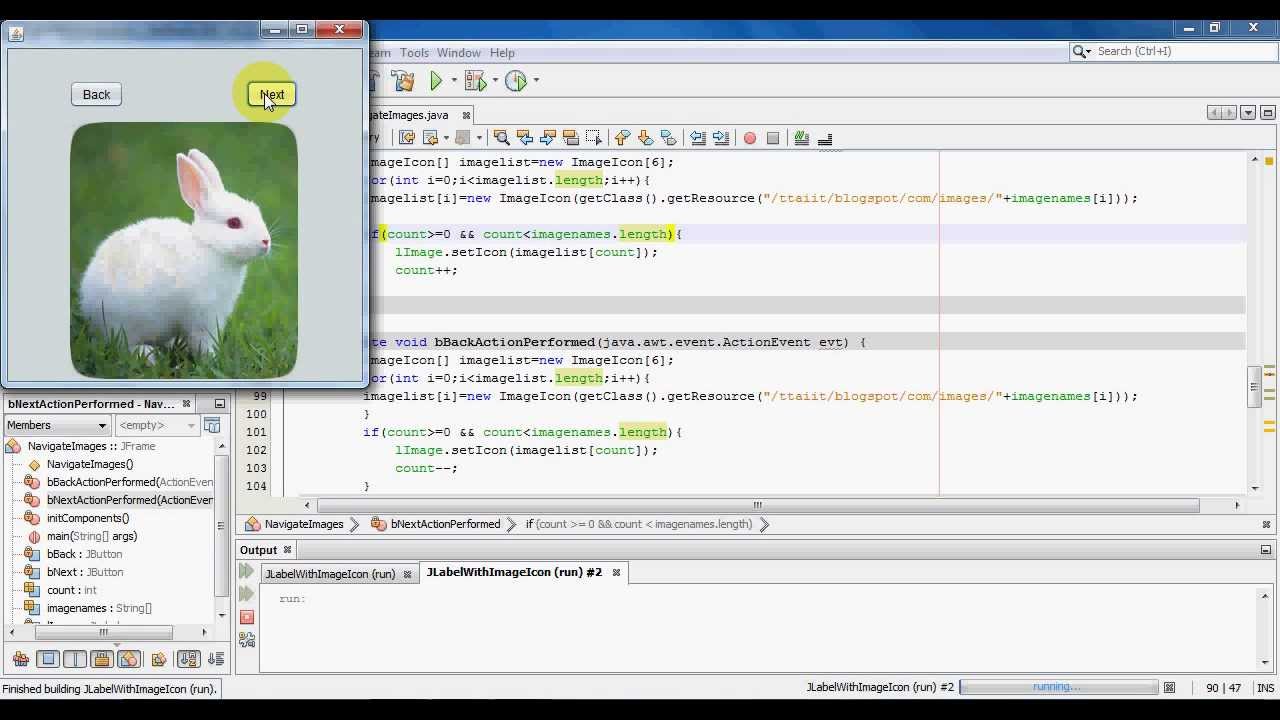Toggle Bookmark in the editor toolbar

pyautogui.click(x=669, y=138)
